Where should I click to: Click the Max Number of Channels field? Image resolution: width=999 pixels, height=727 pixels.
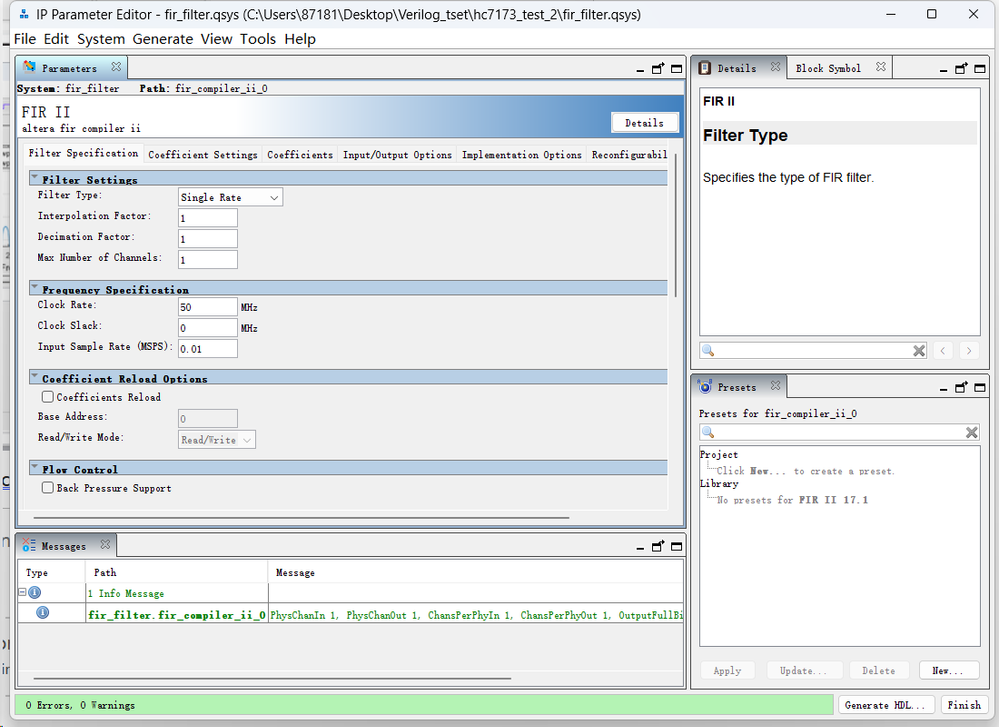click(x=208, y=259)
